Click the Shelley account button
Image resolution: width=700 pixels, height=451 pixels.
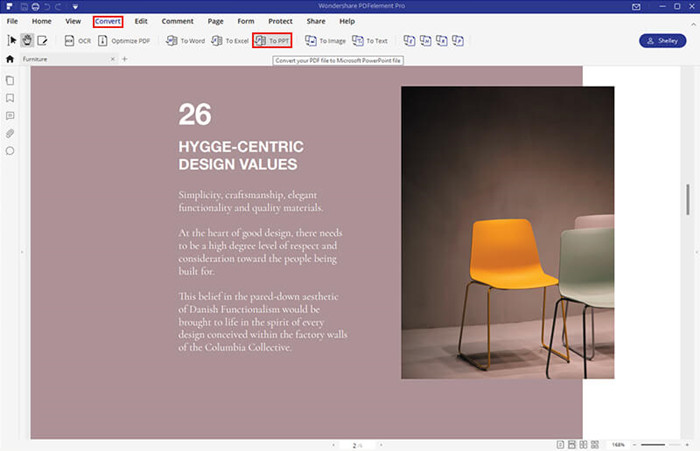coord(662,41)
